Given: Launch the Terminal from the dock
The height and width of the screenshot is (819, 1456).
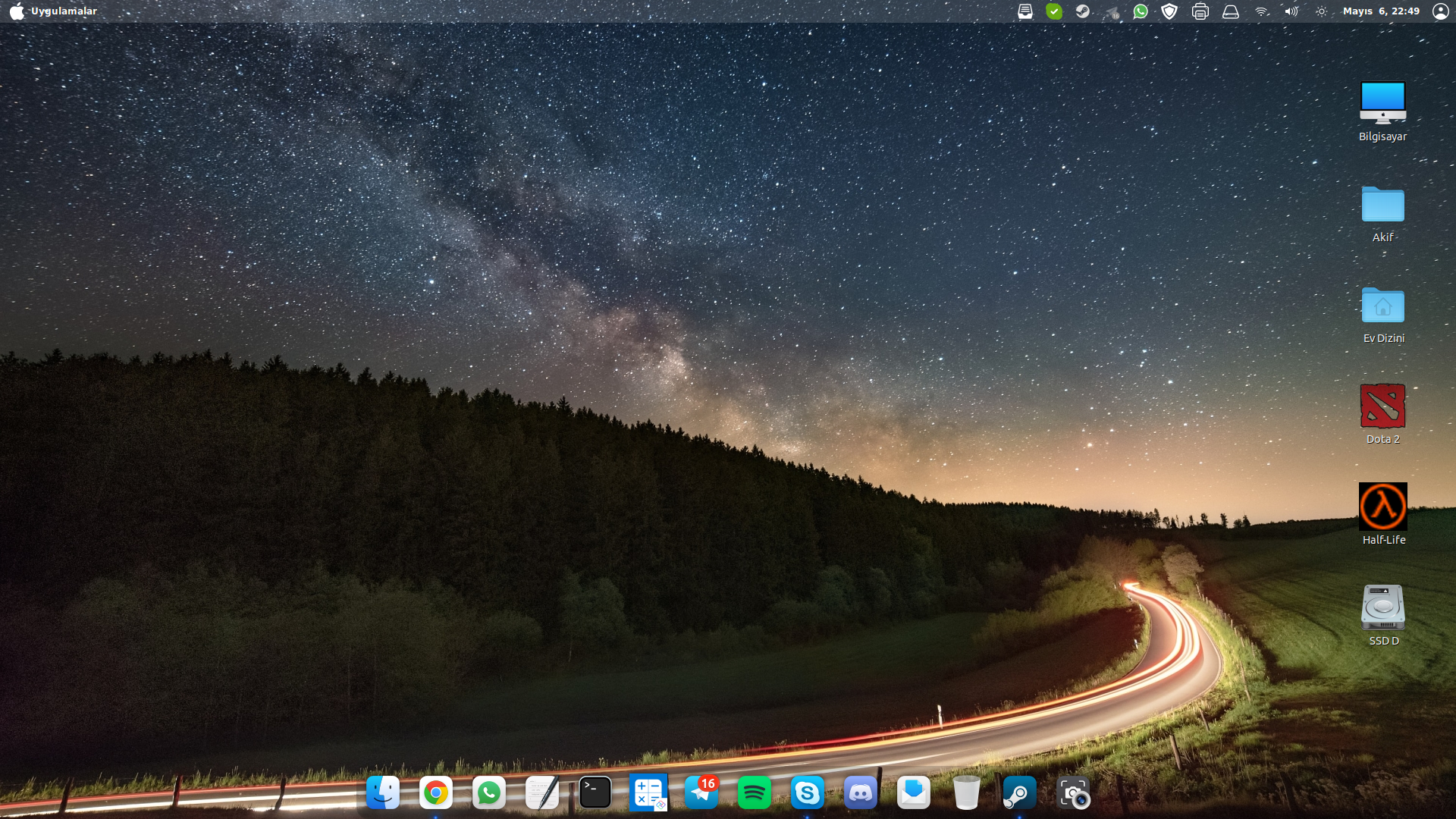Looking at the screenshot, I should tap(595, 793).
